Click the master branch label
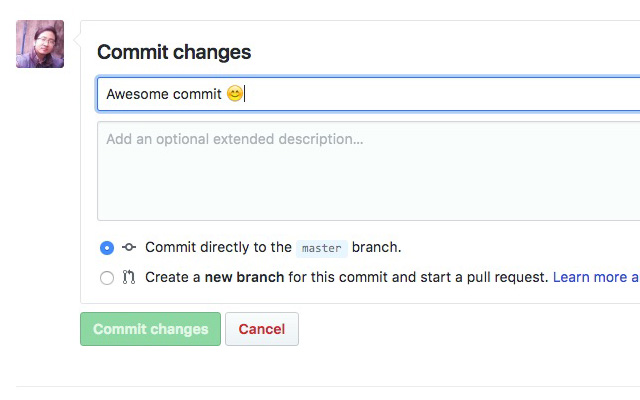This screenshot has height=400, width=640. click(322, 249)
